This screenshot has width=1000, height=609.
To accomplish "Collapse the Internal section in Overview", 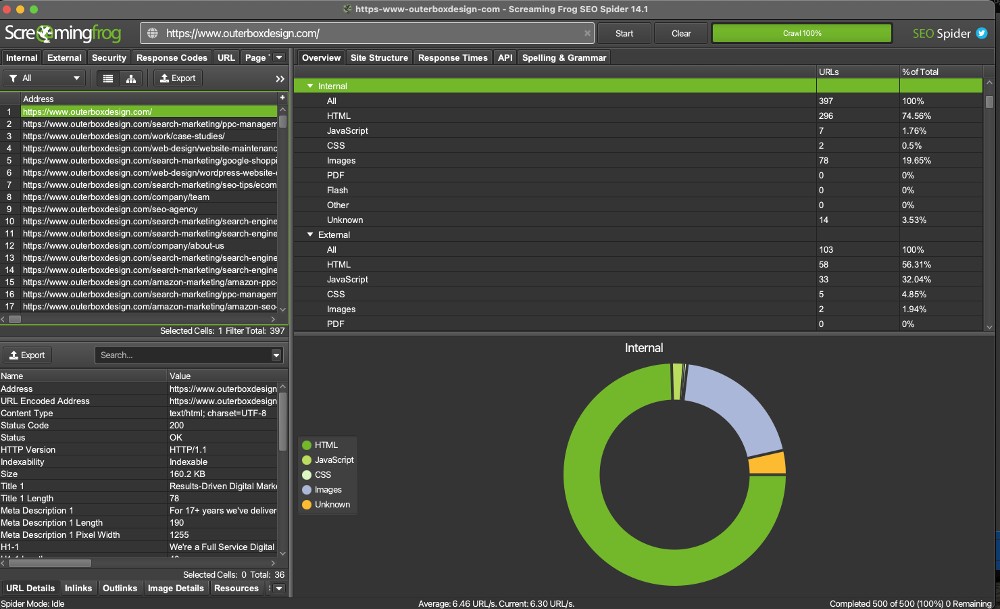I will (x=311, y=85).
